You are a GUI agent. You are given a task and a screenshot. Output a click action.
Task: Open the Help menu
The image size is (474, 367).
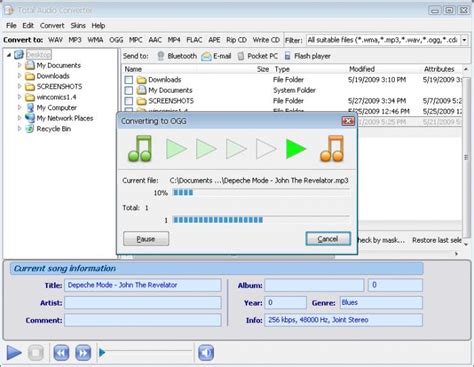[x=98, y=26]
